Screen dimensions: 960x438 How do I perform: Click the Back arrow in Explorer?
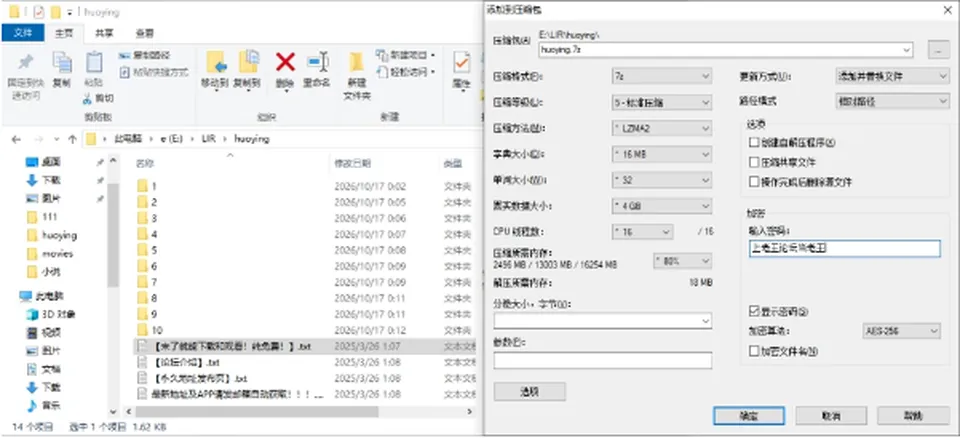pyautogui.click(x=17, y=139)
